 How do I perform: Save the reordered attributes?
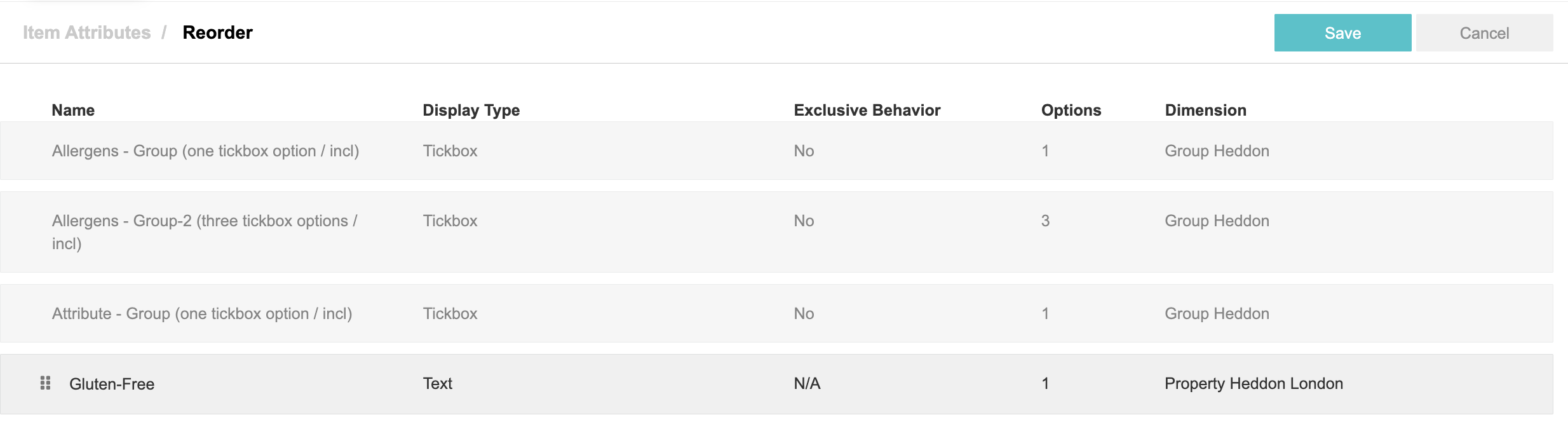pyautogui.click(x=1342, y=33)
